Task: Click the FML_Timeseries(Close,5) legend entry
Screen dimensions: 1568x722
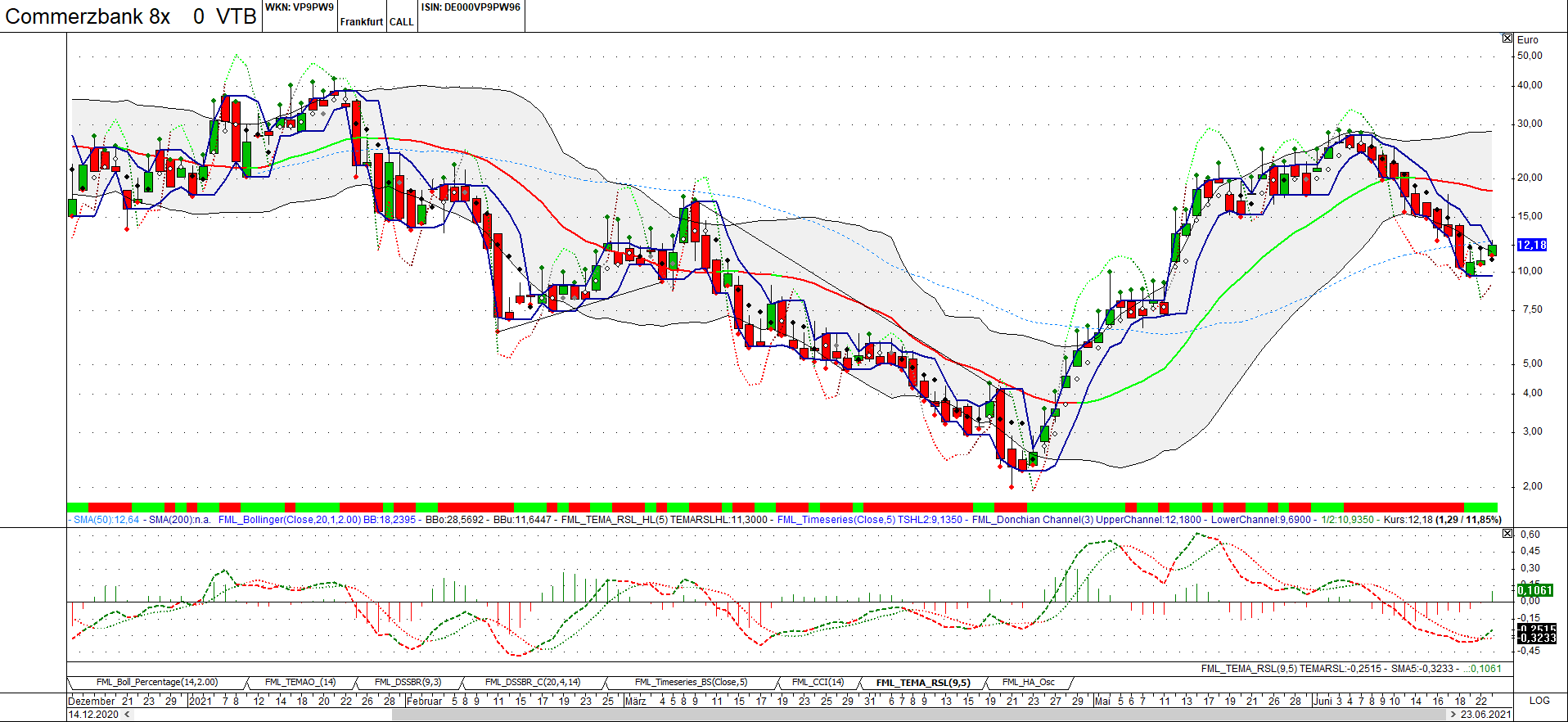Action: (836, 519)
